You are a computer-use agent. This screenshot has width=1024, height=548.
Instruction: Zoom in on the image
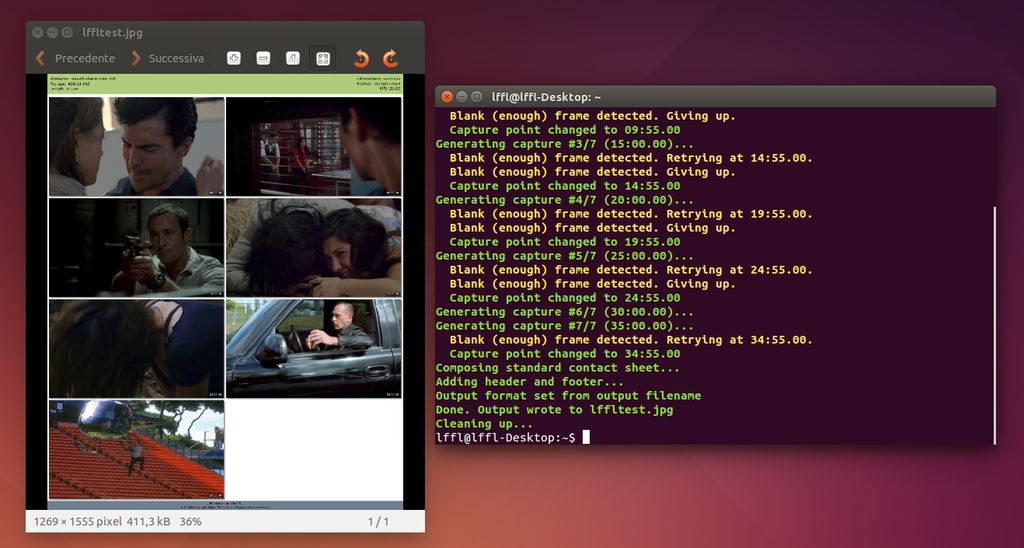click(x=234, y=58)
